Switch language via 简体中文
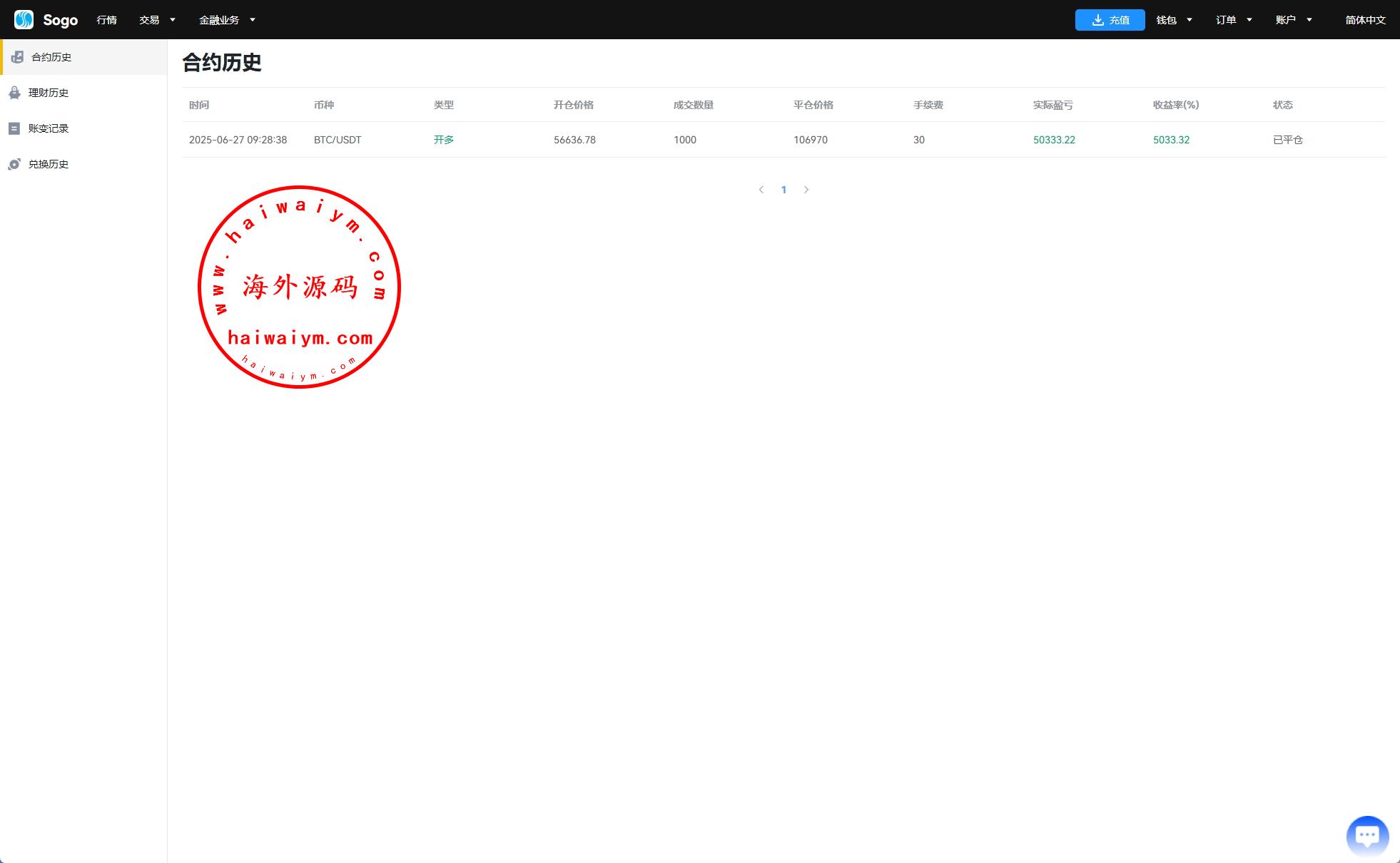Image resolution: width=1400 pixels, height=863 pixels. coord(1364,20)
